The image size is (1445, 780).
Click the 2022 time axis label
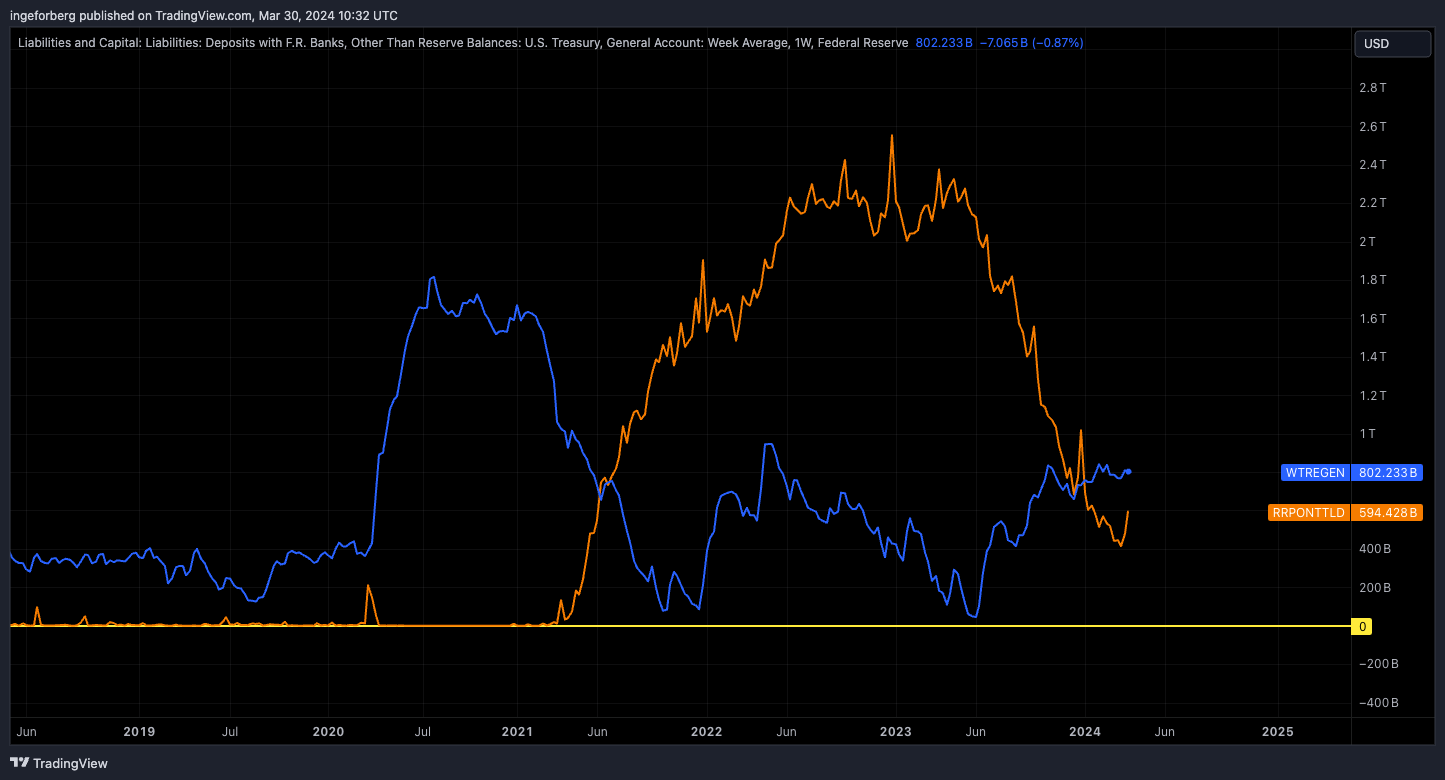[x=706, y=732]
